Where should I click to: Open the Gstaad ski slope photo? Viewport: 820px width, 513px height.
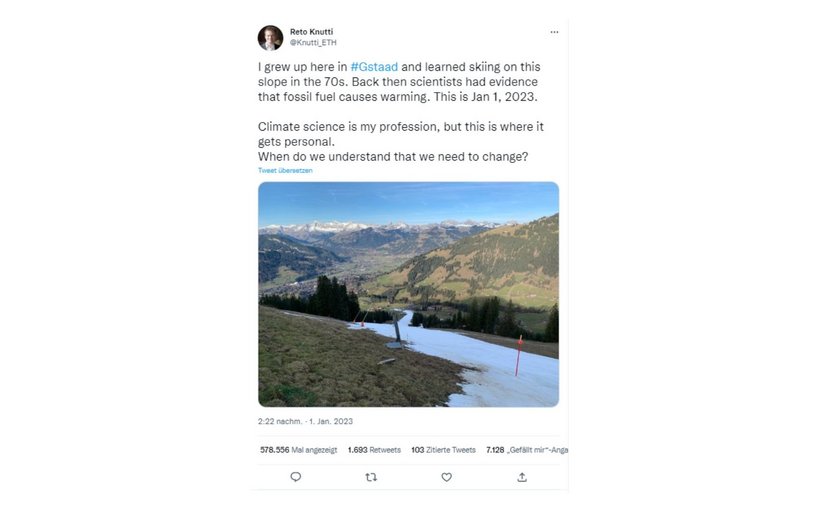(408, 294)
